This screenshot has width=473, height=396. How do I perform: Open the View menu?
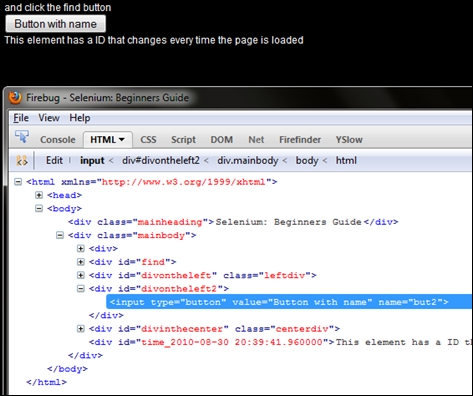[49, 118]
